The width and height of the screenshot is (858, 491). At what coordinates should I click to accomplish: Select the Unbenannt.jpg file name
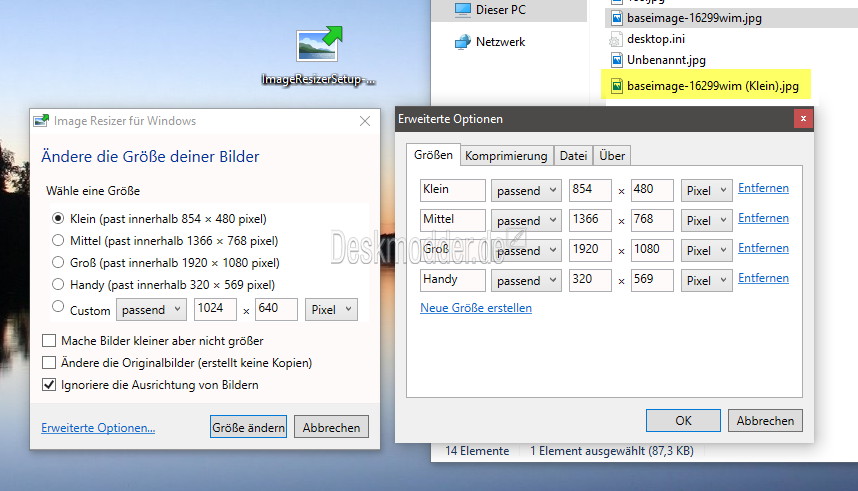666,60
